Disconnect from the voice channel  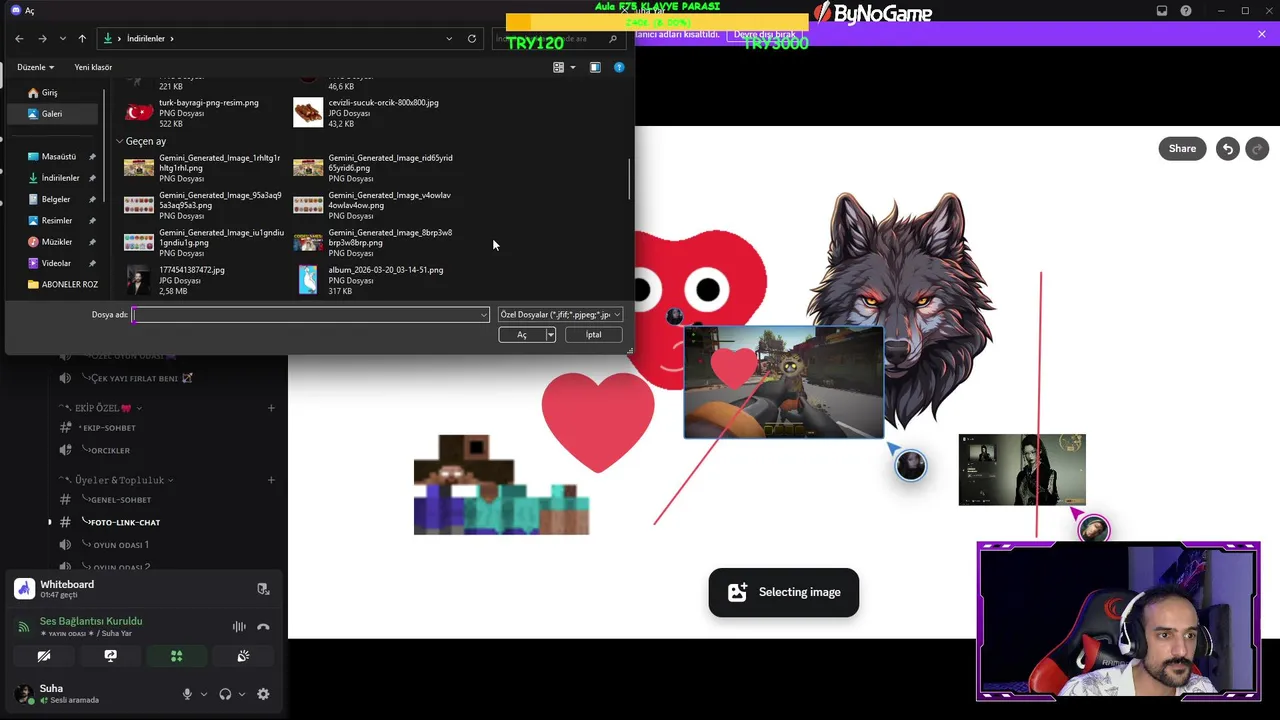coord(263,627)
